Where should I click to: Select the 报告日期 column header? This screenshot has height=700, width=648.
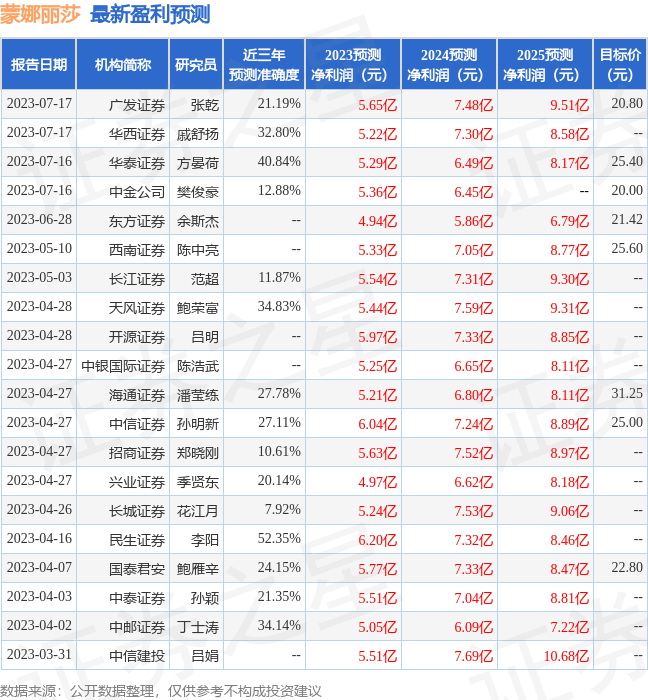[x=39, y=64]
